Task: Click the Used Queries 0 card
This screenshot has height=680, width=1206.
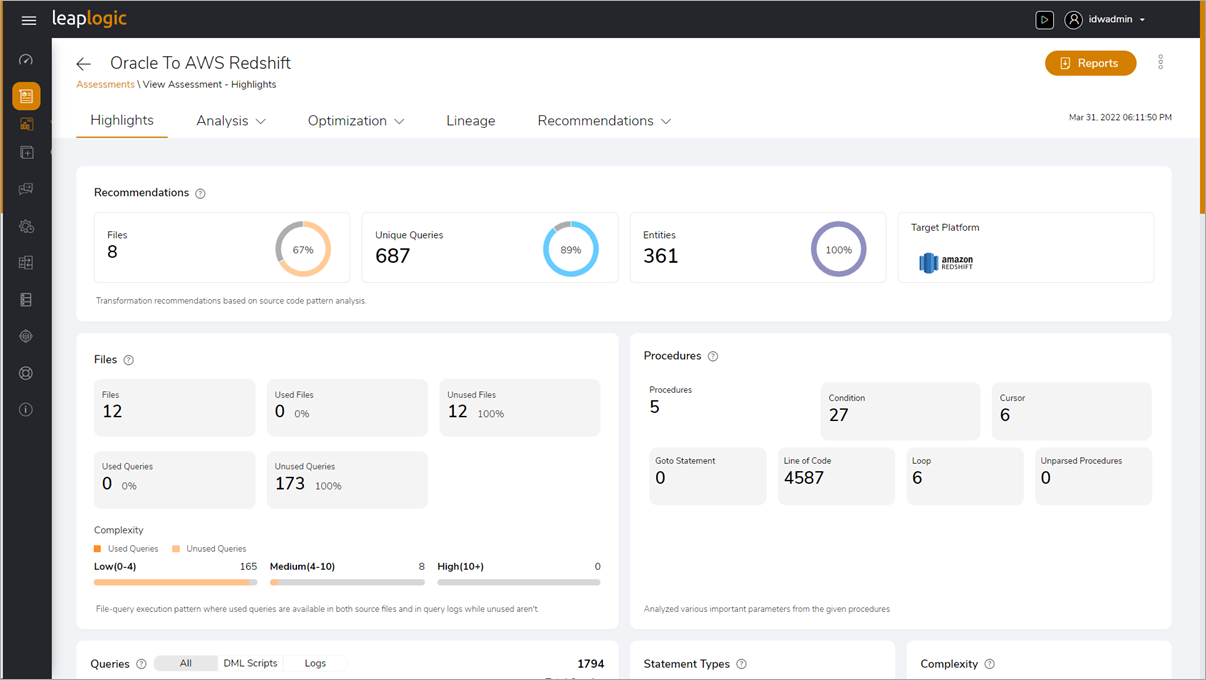Action: point(175,480)
